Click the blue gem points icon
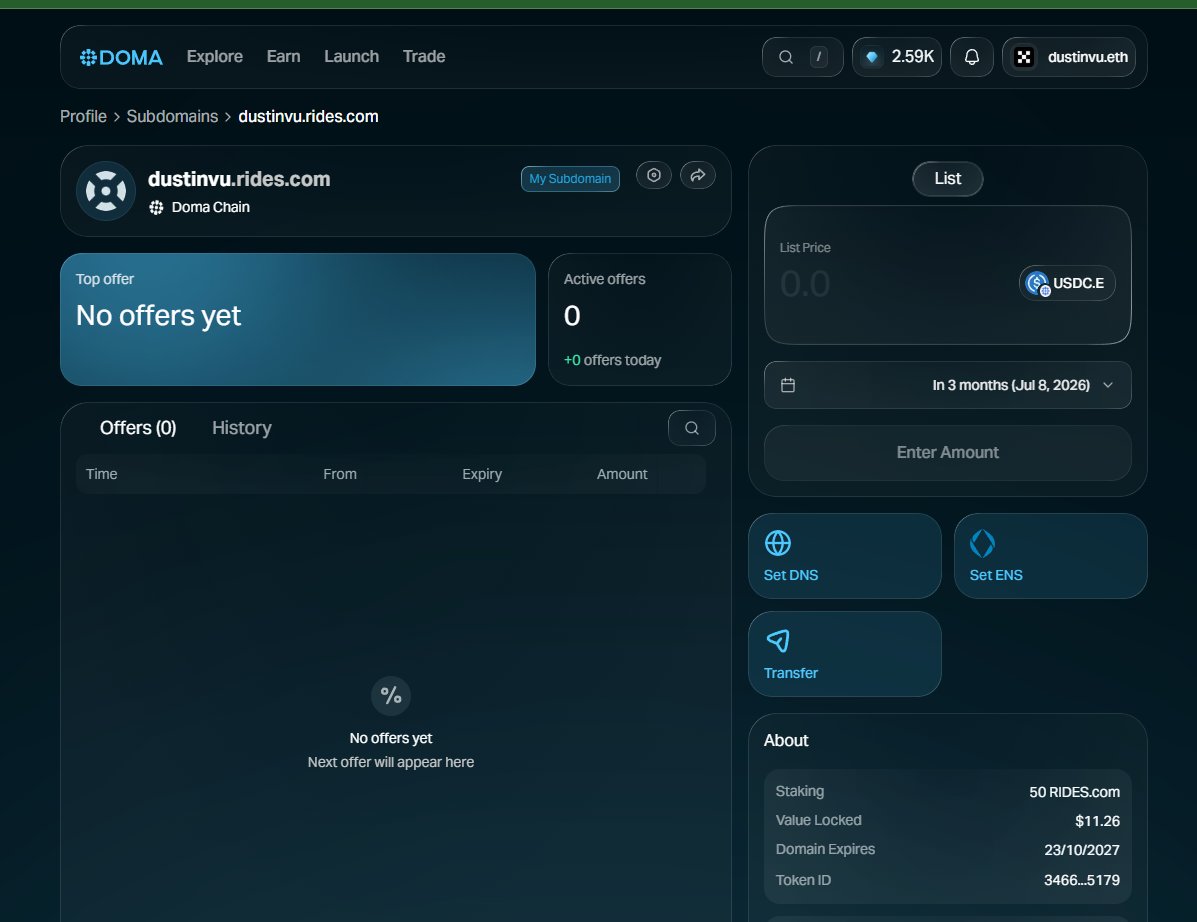Viewport: 1197px width, 922px height. click(x=872, y=57)
